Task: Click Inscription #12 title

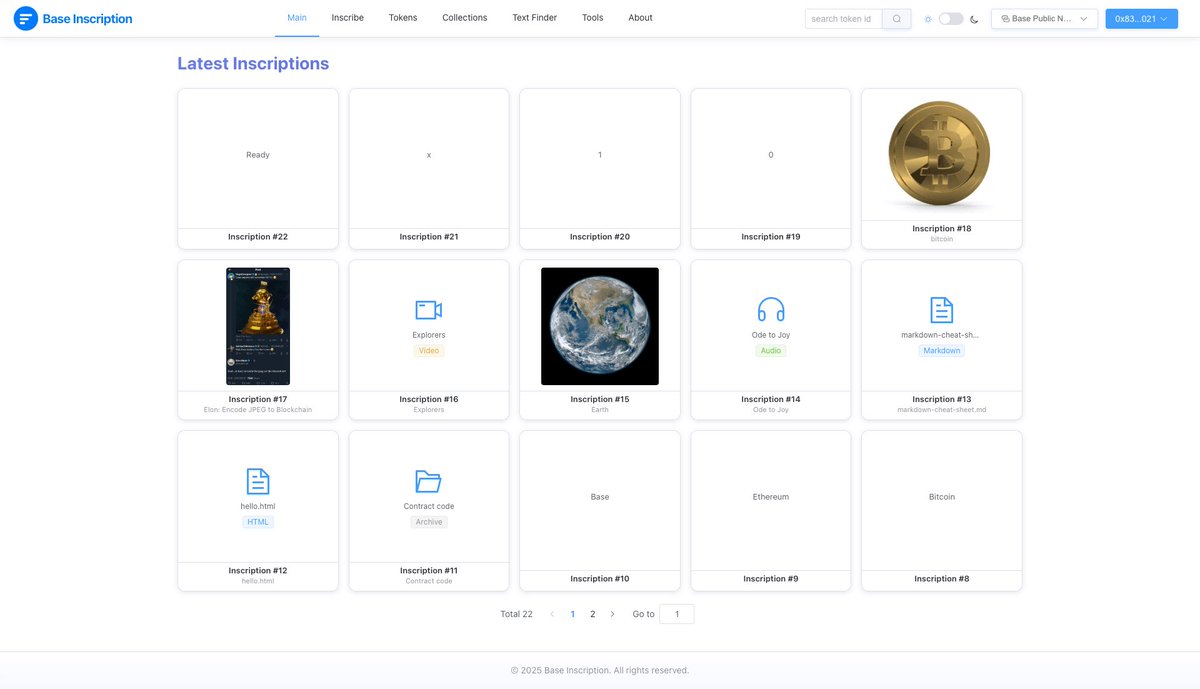Action: click(x=258, y=570)
